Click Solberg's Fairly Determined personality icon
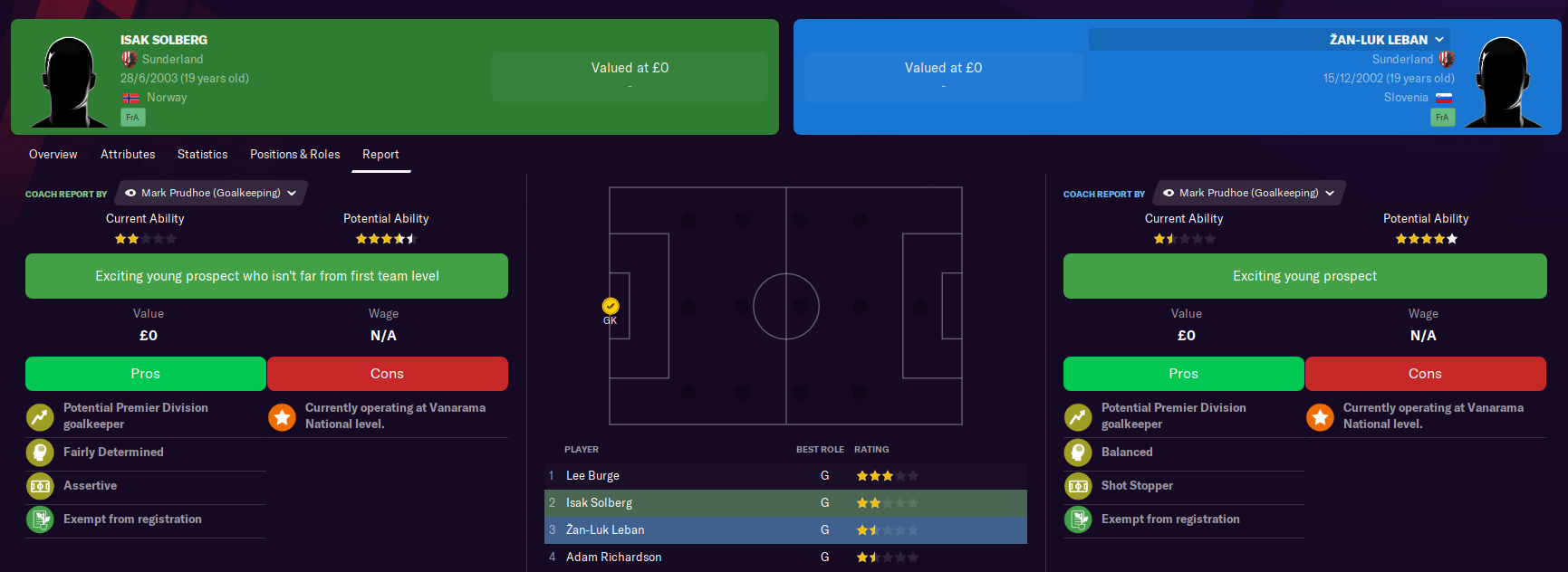 point(40,452)
